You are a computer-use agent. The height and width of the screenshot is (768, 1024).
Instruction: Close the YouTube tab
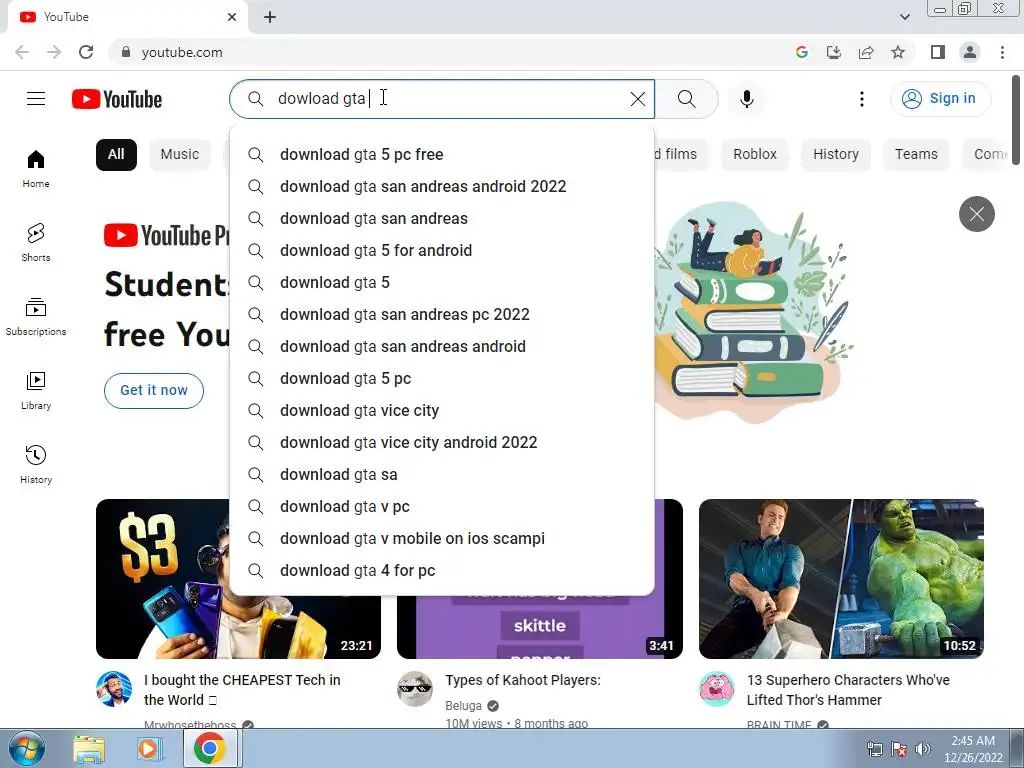click(x=232, y=17)
